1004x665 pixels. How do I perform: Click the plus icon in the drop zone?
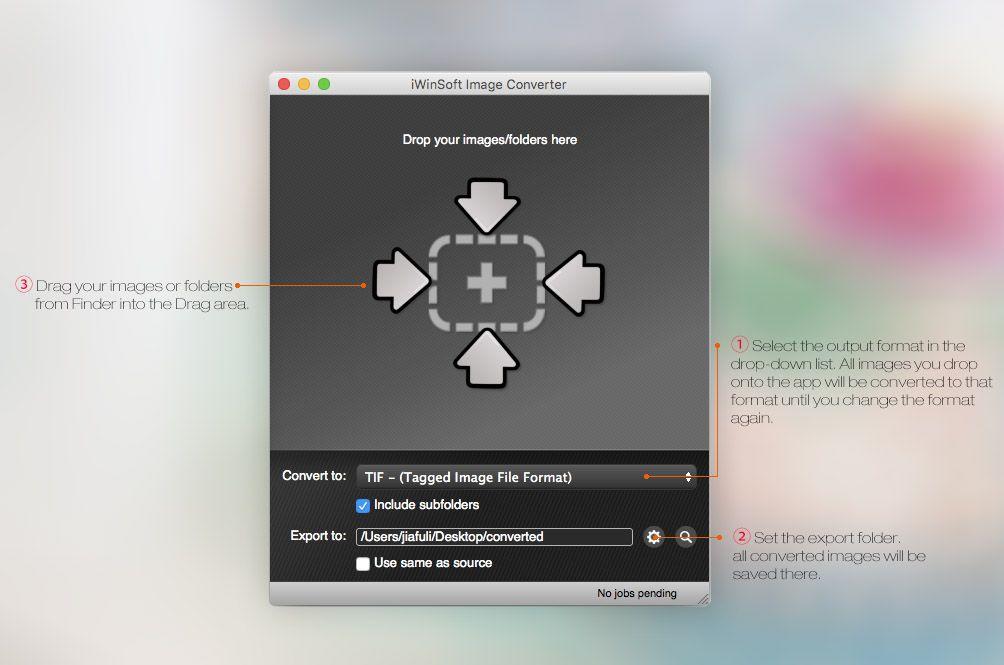487,284
